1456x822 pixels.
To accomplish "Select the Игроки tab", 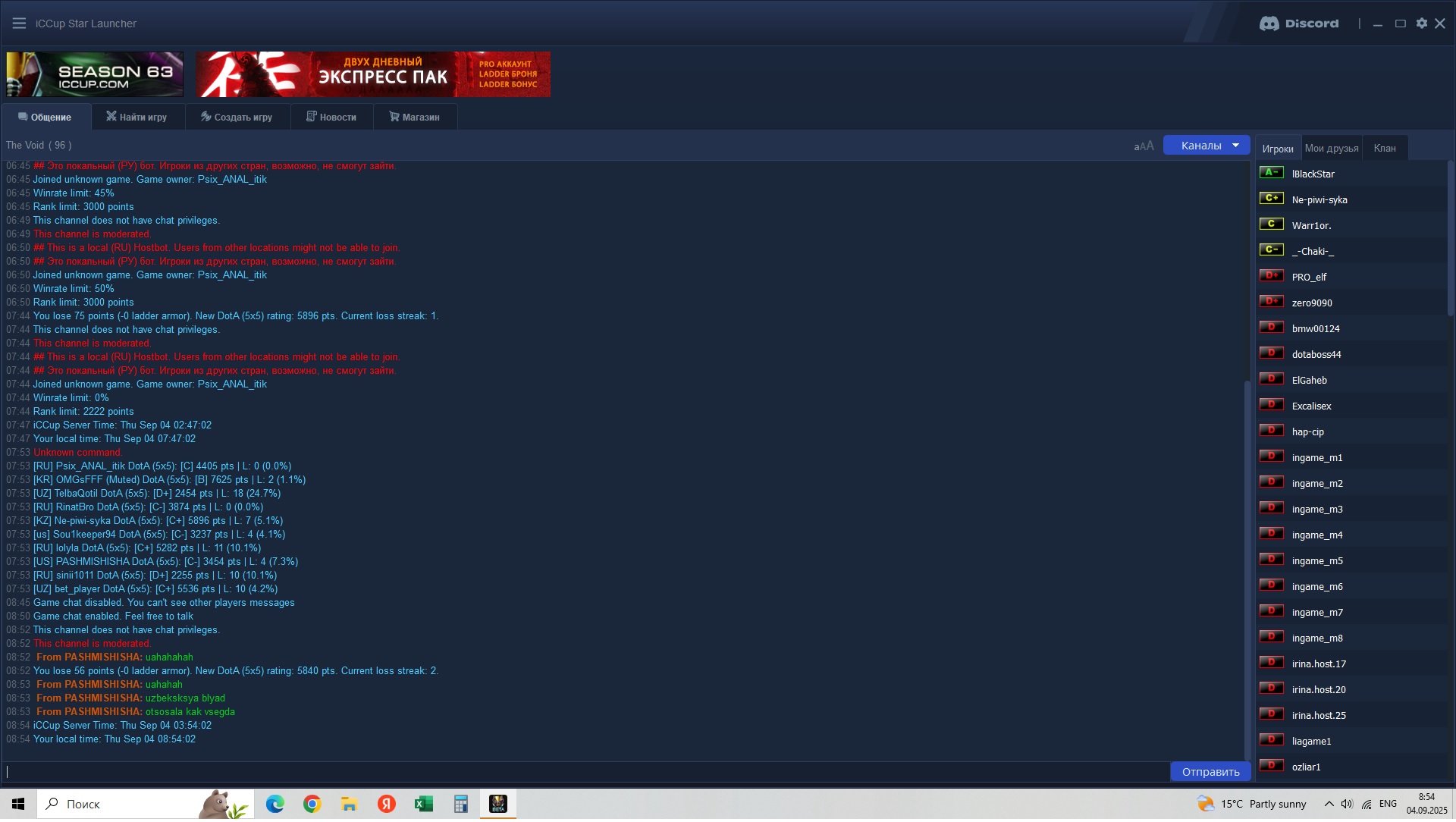I will coord(1278,149).
